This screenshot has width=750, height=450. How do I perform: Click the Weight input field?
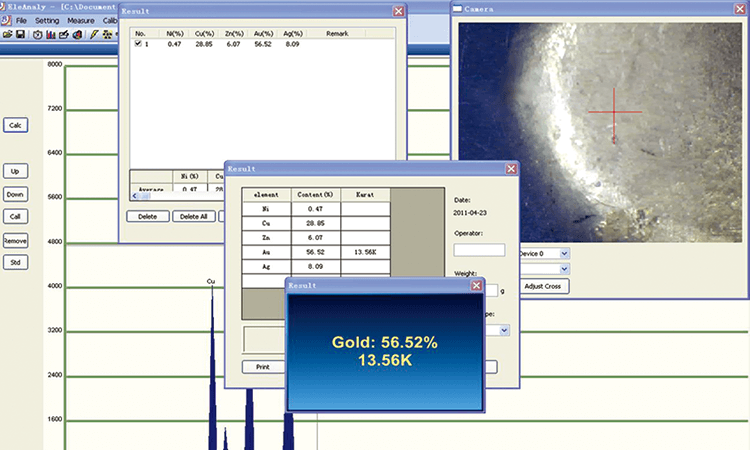[x=491, y=290]
